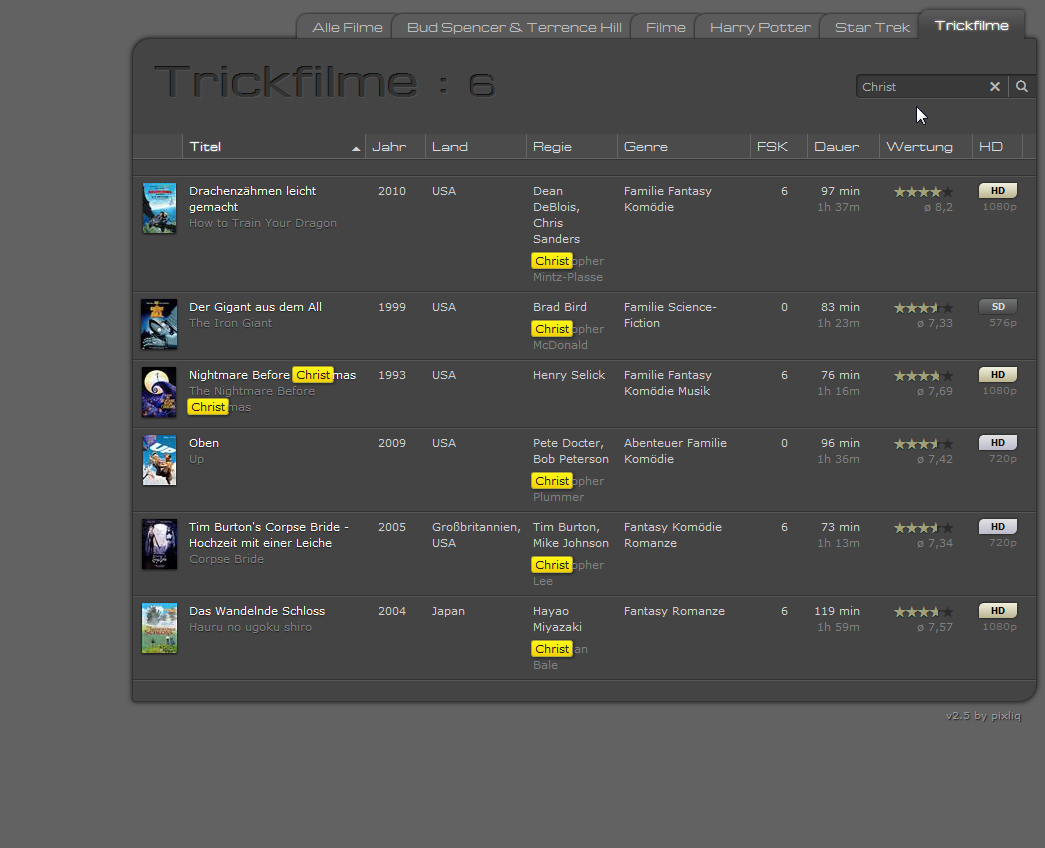Sort the list by HD column
Viewport: 1045px width, 848px height.
point(997,147)
